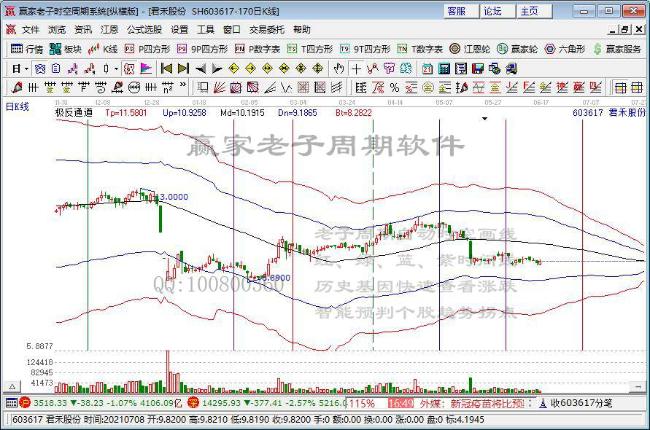Expand the 0 value dropdown arrow

pos(116,68)
